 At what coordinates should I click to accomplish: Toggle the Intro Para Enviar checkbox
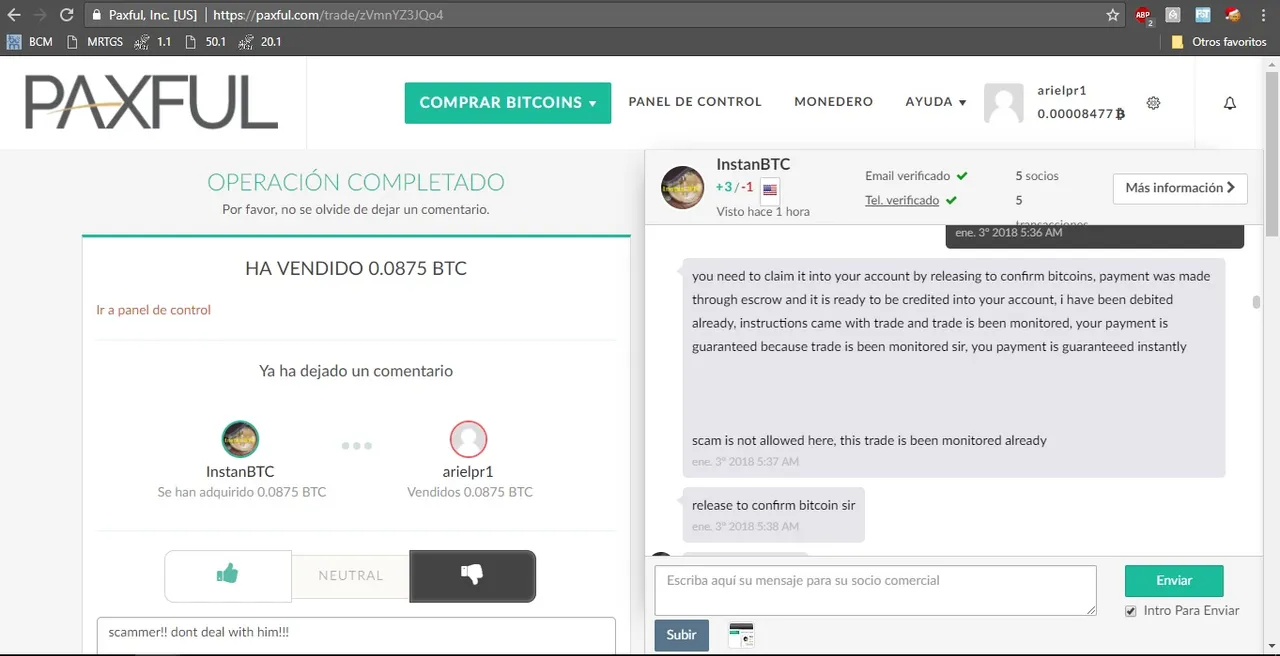1131,611
